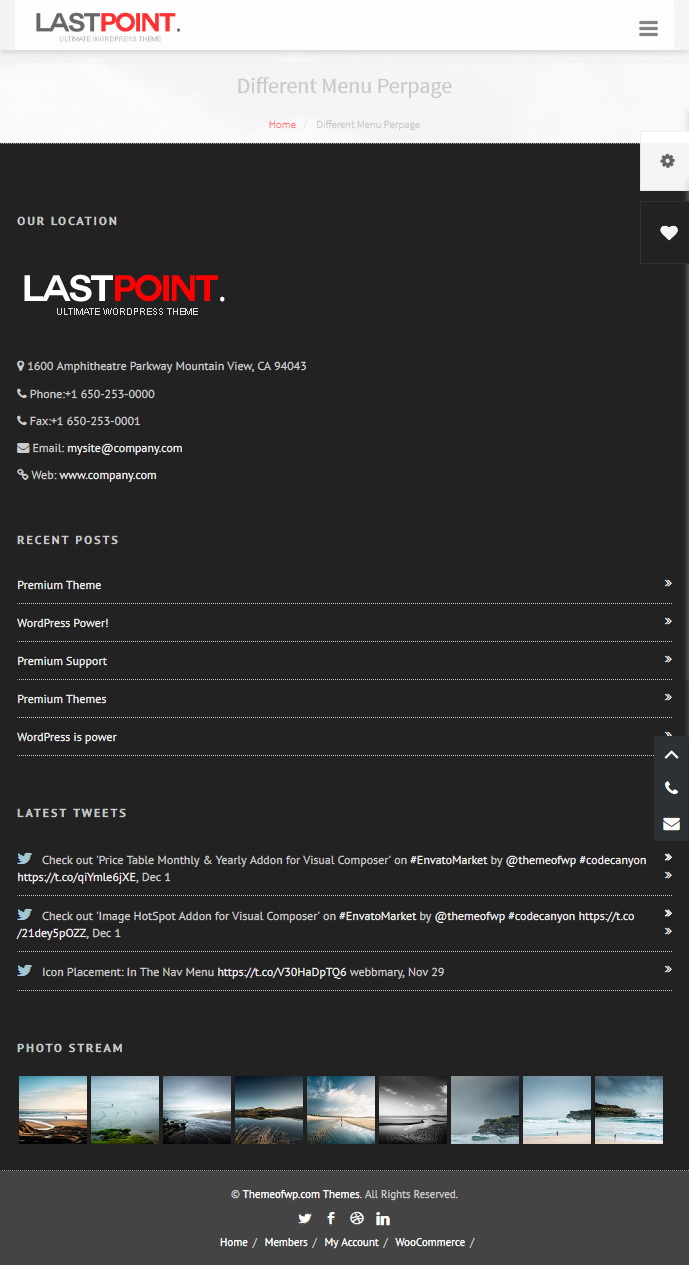Open the black-and-white photo stream thumbnail

[413, 1109]
